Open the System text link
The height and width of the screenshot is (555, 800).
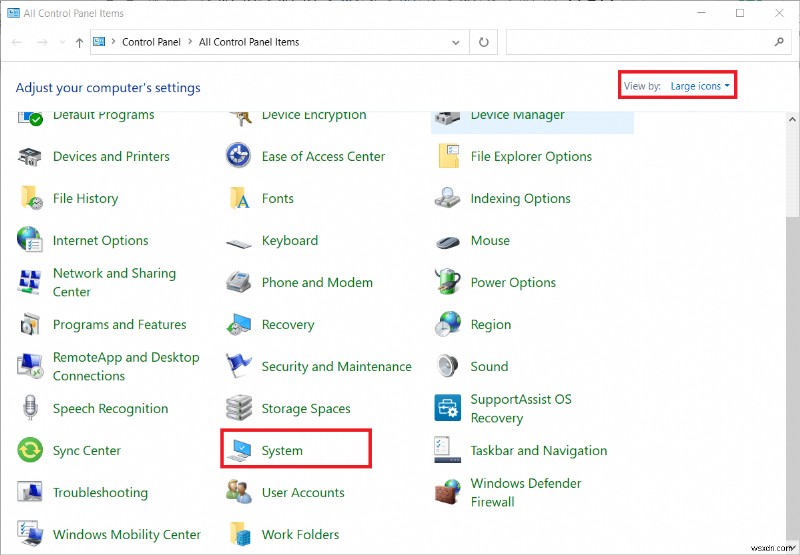(x=282, y=451)
